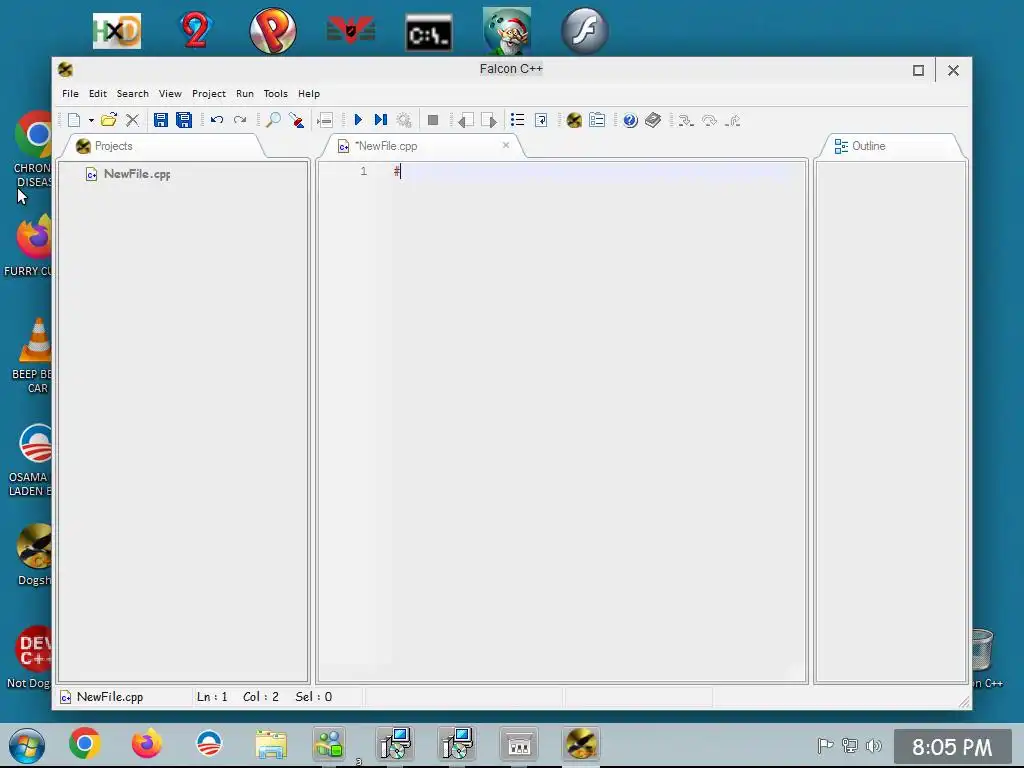1024x768 pixels.
Task: Click line number 1 in gutter
Action: pyautogui.click(x=364, y=171)
